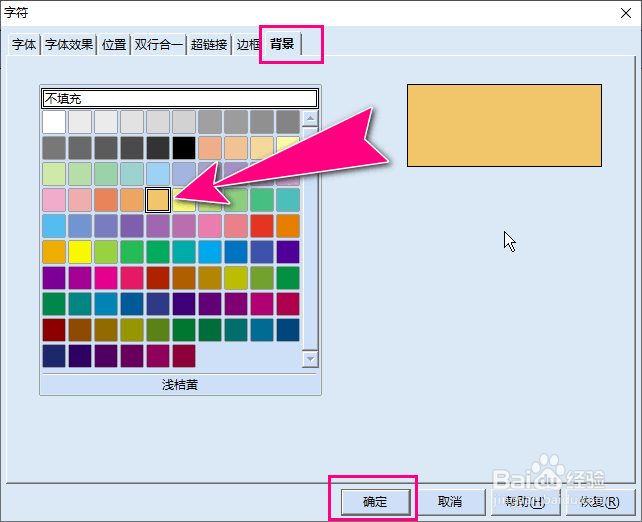Select the pure purple swatch starting seventh row
642x522 pixels.
pyautogui.click(x=54, y=278)
